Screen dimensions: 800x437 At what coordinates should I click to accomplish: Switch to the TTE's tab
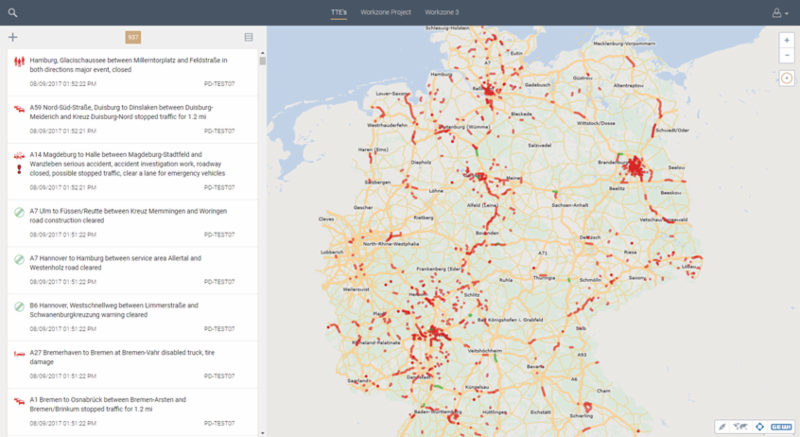(341, 12)
